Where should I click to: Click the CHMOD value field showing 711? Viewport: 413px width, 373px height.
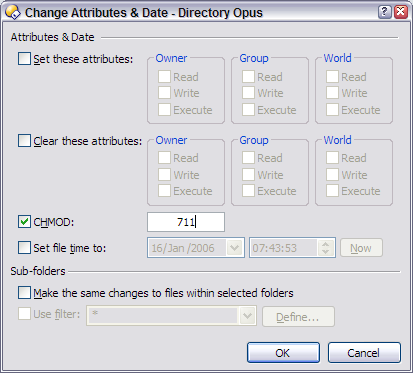coord(186,222)
